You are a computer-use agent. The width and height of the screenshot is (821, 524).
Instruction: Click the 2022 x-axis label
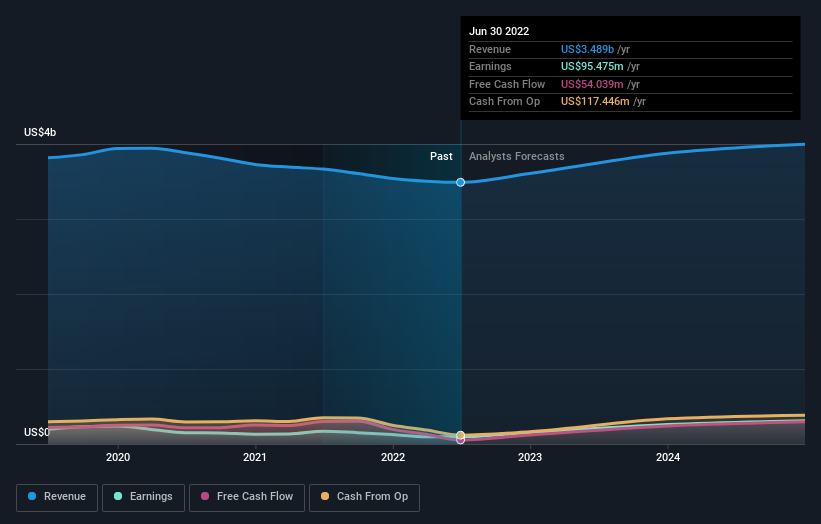(x=393, y=457)
